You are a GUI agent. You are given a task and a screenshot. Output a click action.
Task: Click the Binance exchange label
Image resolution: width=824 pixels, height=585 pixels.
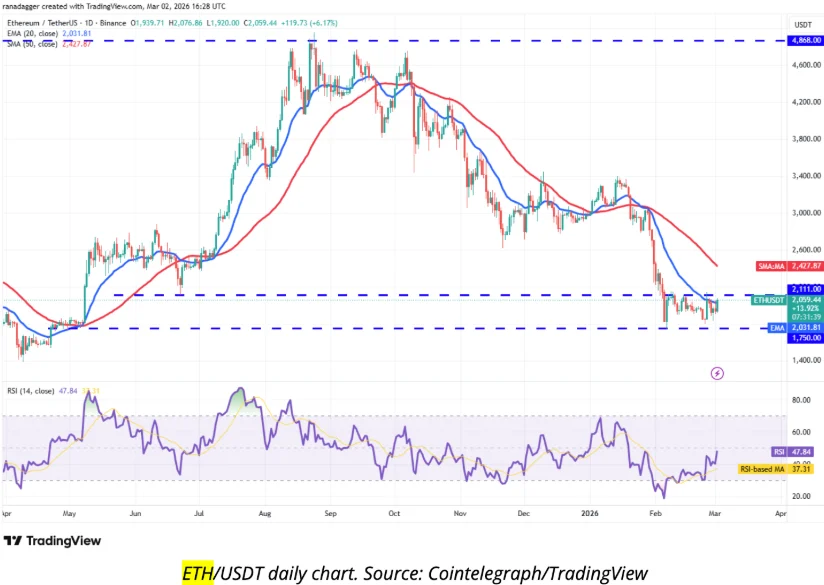point(112,23)
